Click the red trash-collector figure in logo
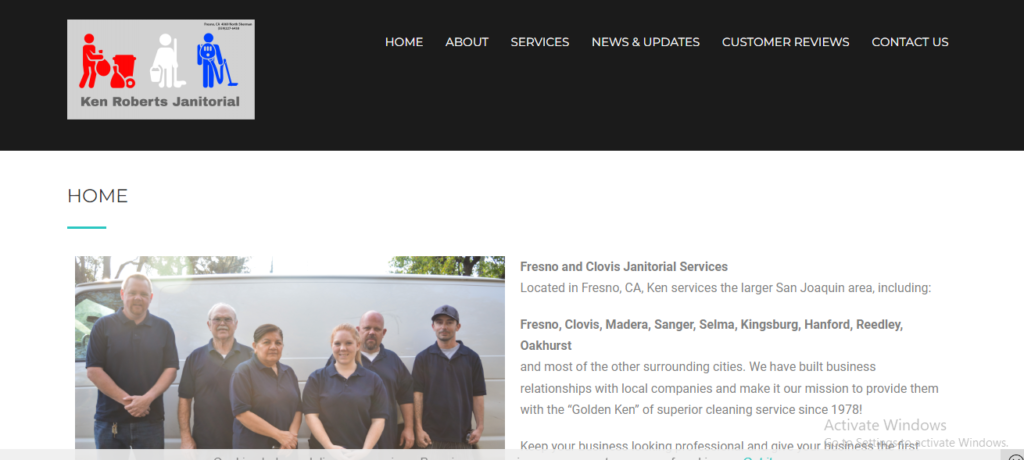 coord(108,61)
